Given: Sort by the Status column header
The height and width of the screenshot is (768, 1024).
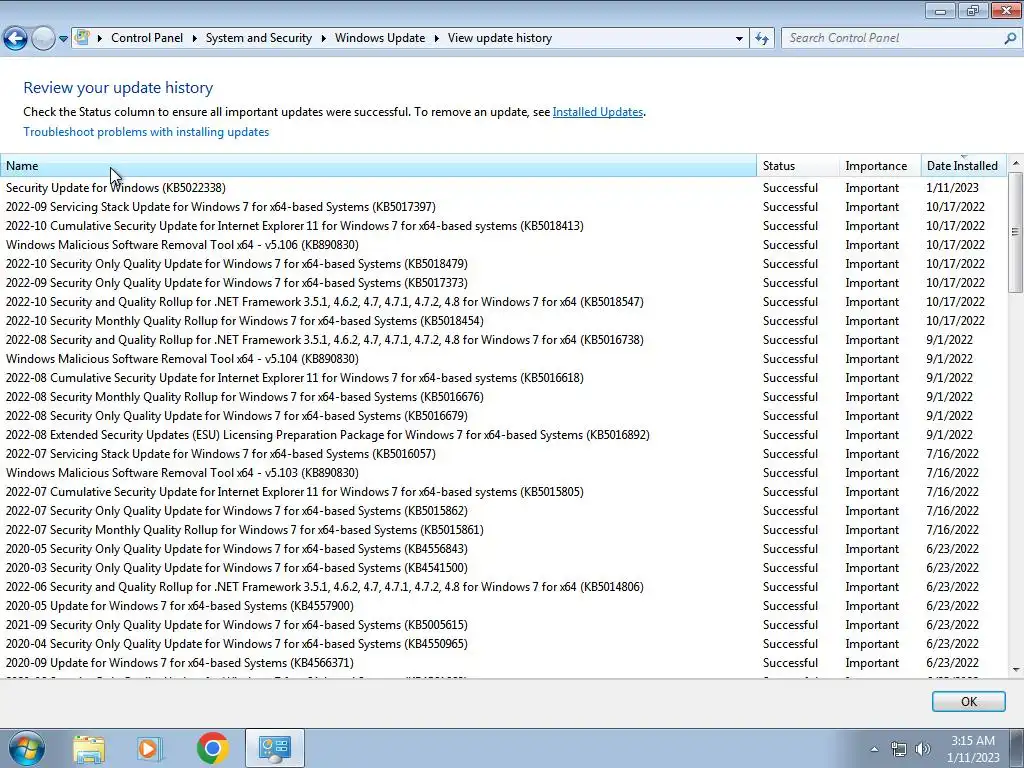Looking at the screenshot, I should click(x=798, y=166).
